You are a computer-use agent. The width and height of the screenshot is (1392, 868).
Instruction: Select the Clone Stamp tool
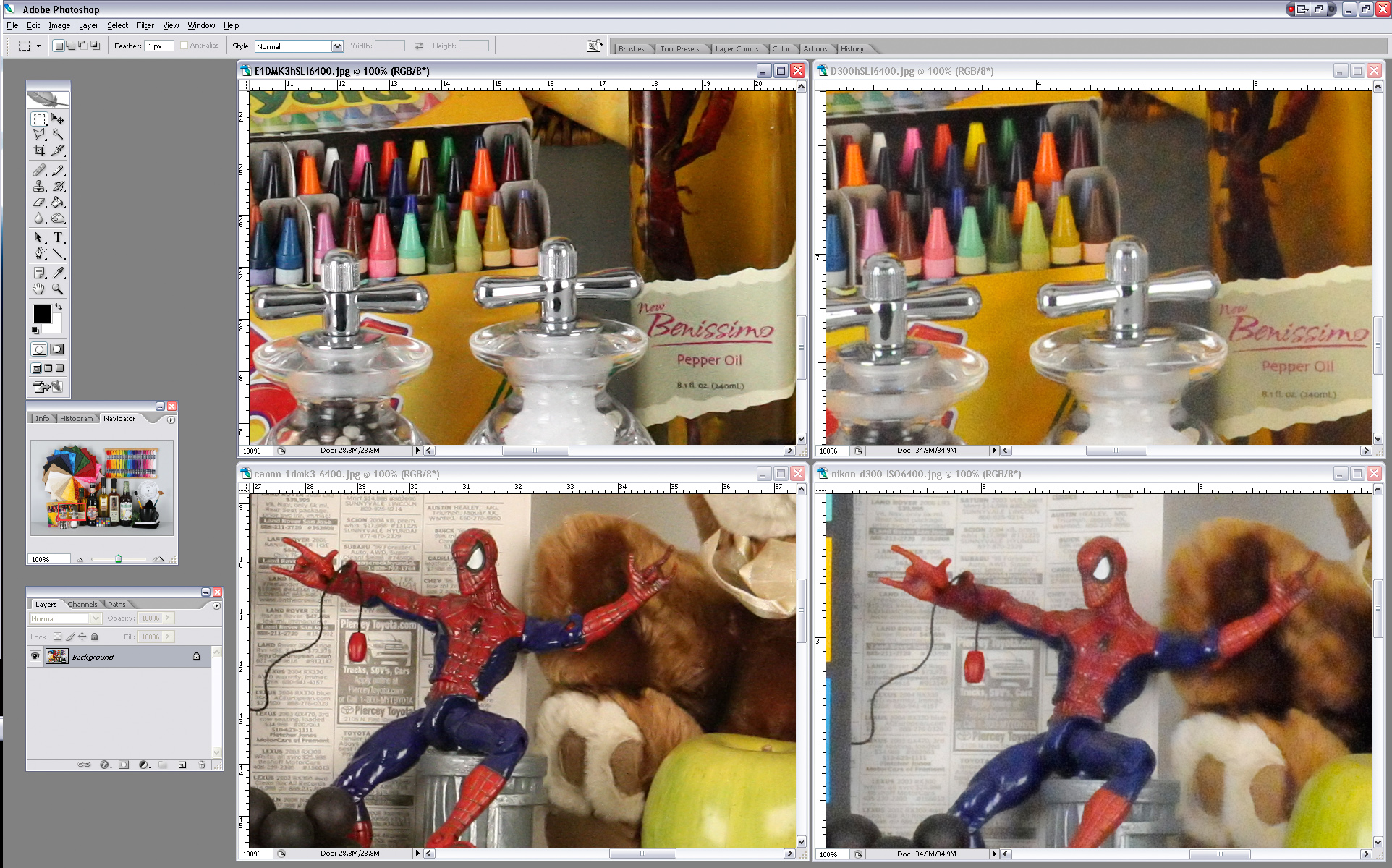click(x=40, y=187)
